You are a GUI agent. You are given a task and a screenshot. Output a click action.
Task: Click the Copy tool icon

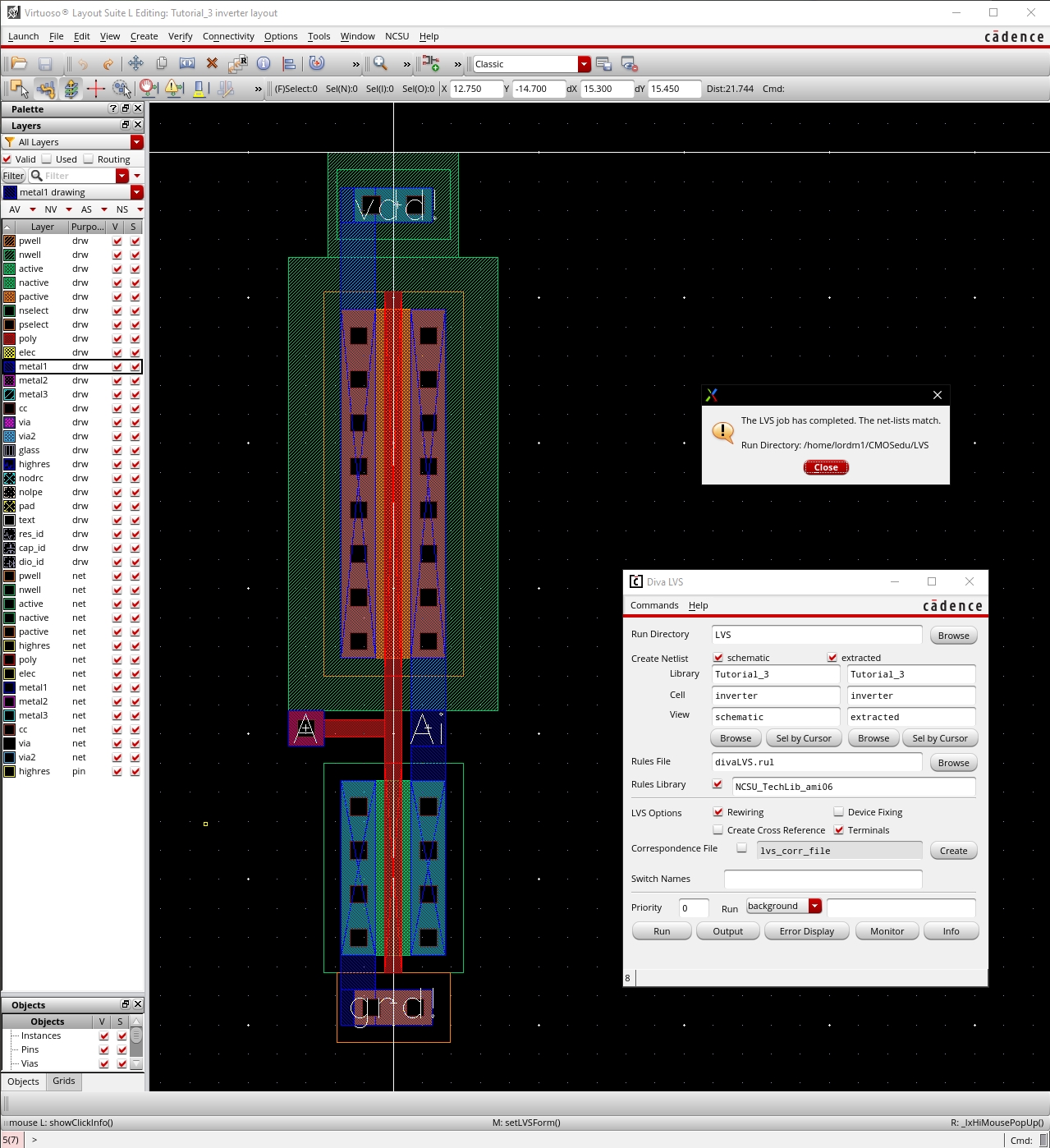(x=162, y=64)
